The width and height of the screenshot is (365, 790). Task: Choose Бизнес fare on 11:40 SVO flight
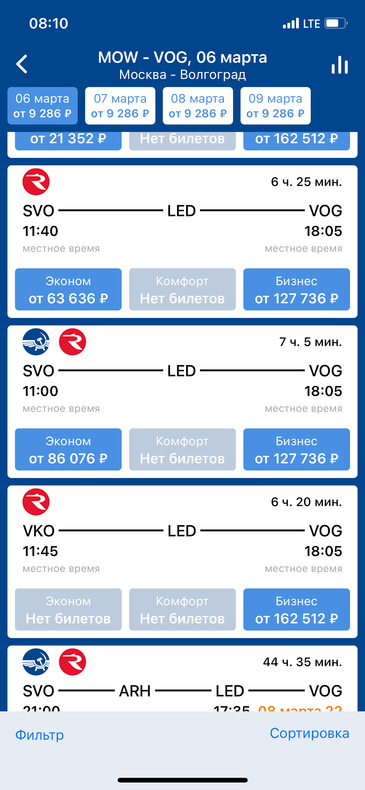point(296,289)
